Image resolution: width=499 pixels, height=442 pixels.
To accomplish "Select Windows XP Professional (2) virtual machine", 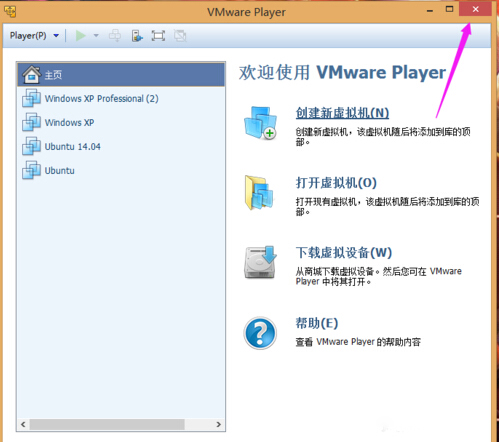I will (x=121, y=98).
